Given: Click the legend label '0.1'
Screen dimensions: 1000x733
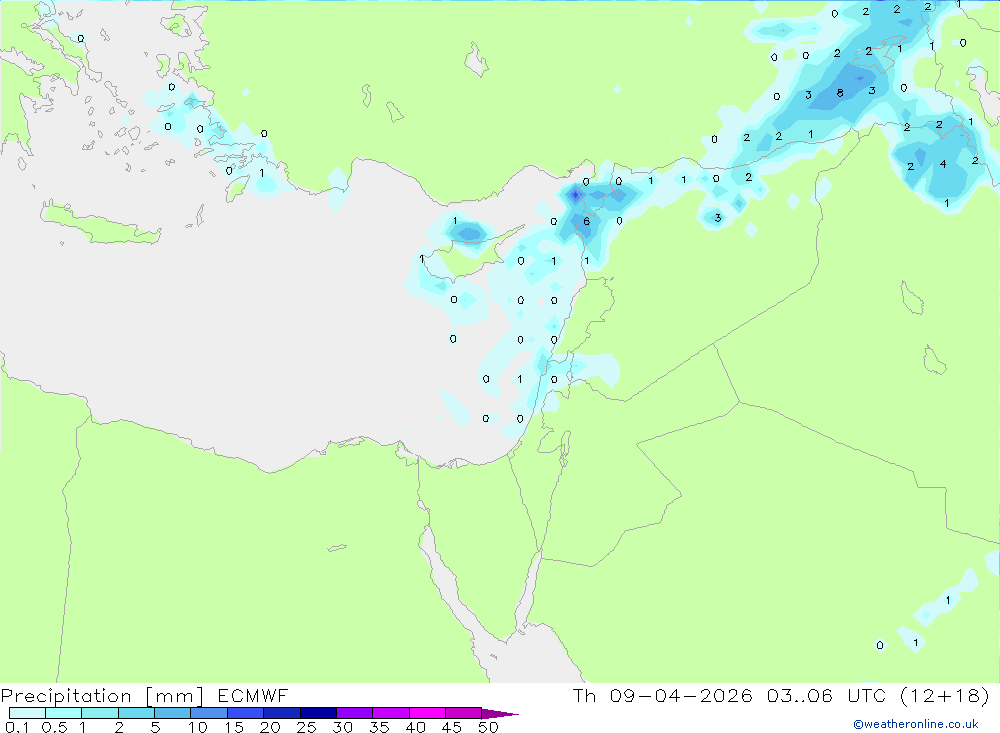Looking at the screenshot, I should coord(17,727).
